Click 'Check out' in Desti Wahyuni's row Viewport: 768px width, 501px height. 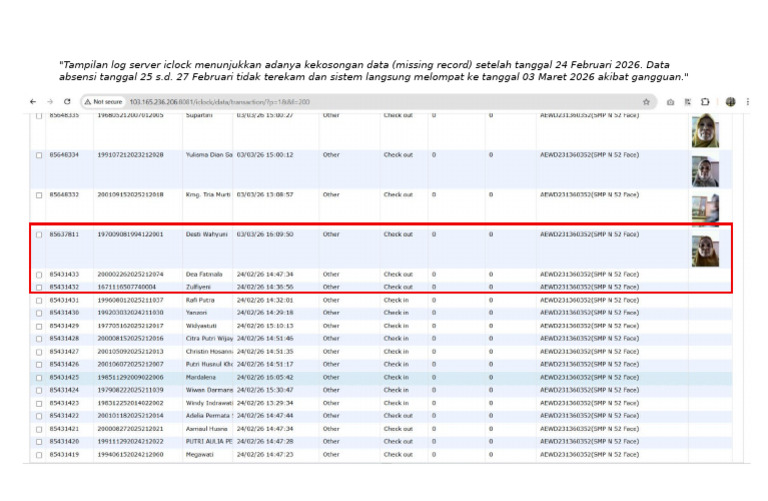(x=398, y=234)
